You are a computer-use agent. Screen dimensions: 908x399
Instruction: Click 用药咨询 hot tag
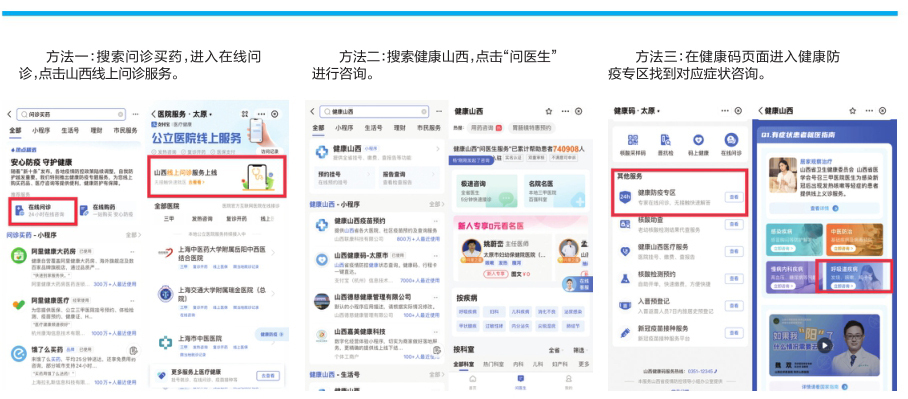click(x=485, y=127)
